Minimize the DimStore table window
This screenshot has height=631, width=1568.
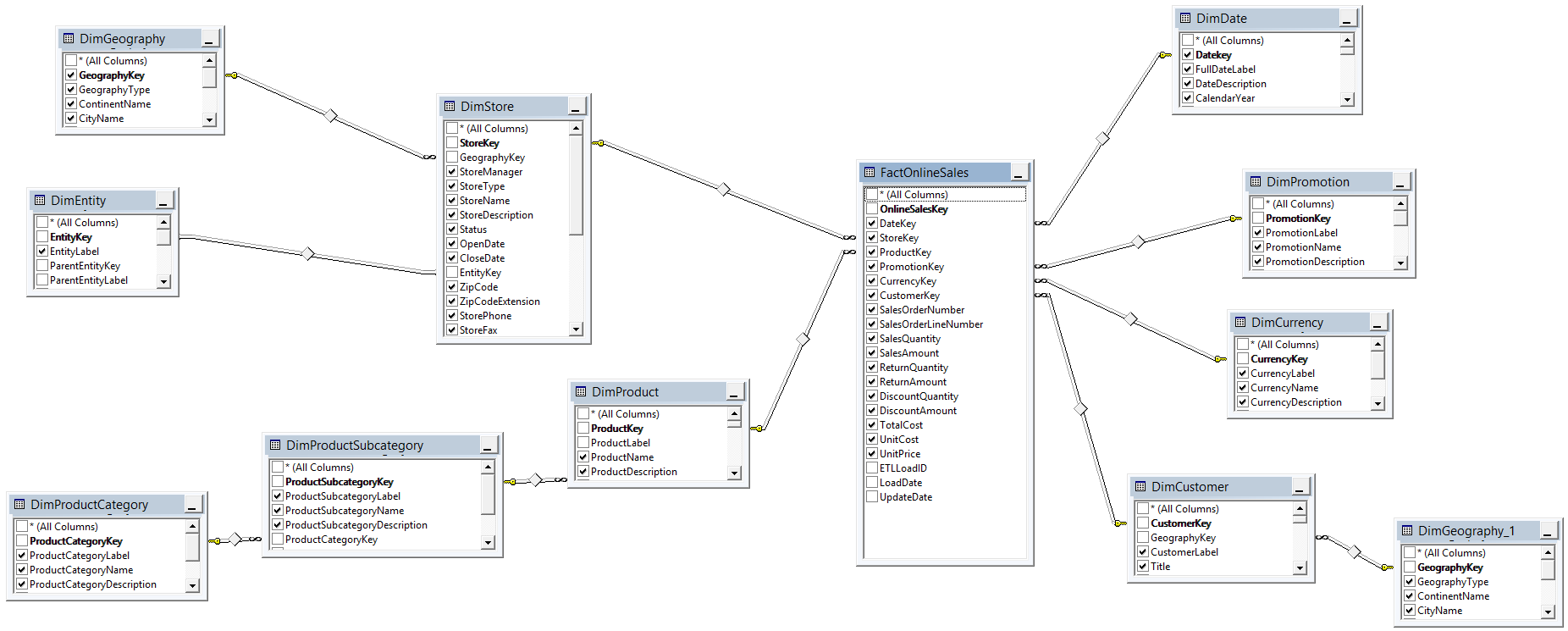pyautogui.click(x=577, y=107)
